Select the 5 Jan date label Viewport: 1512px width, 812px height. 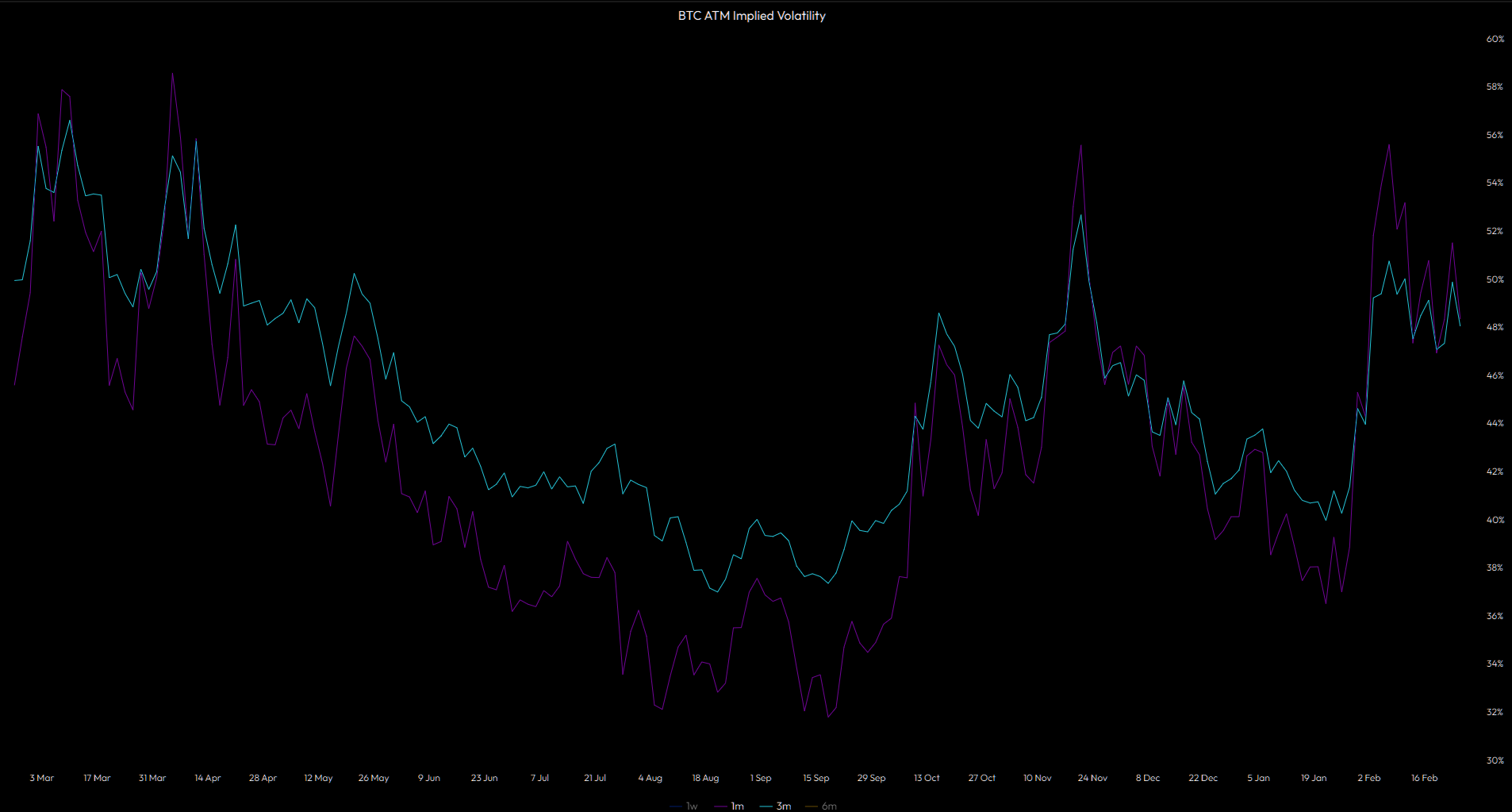(x=1258, y=778)
